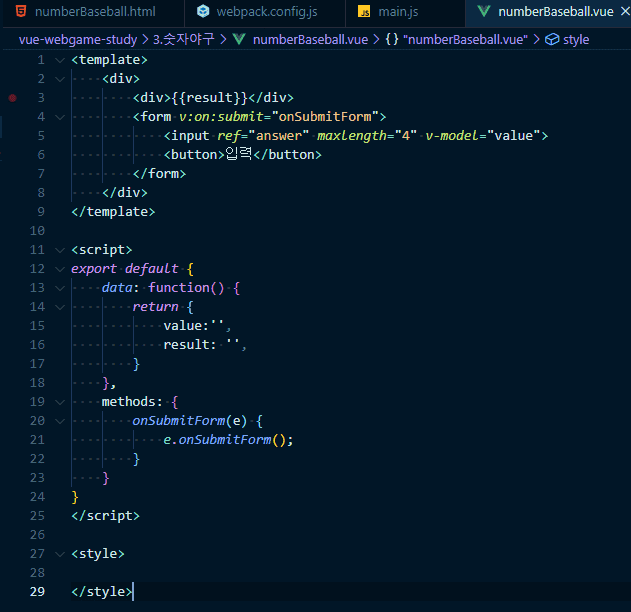Click "onSubmitForm" attribute value on line 4
Image resolution: width=631 pixels, height=612 pixels.
325,117
